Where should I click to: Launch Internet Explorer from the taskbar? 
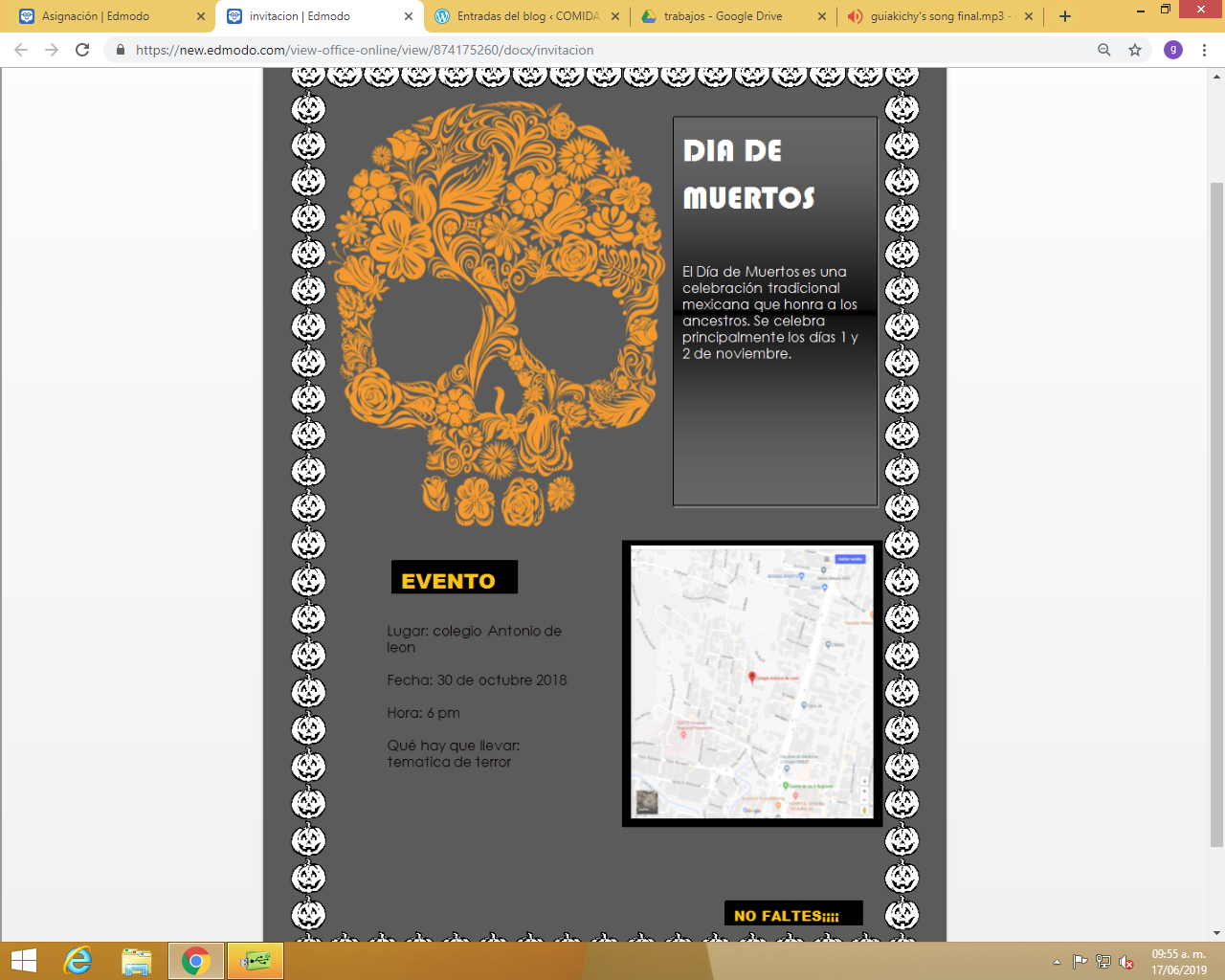point(78,961)
